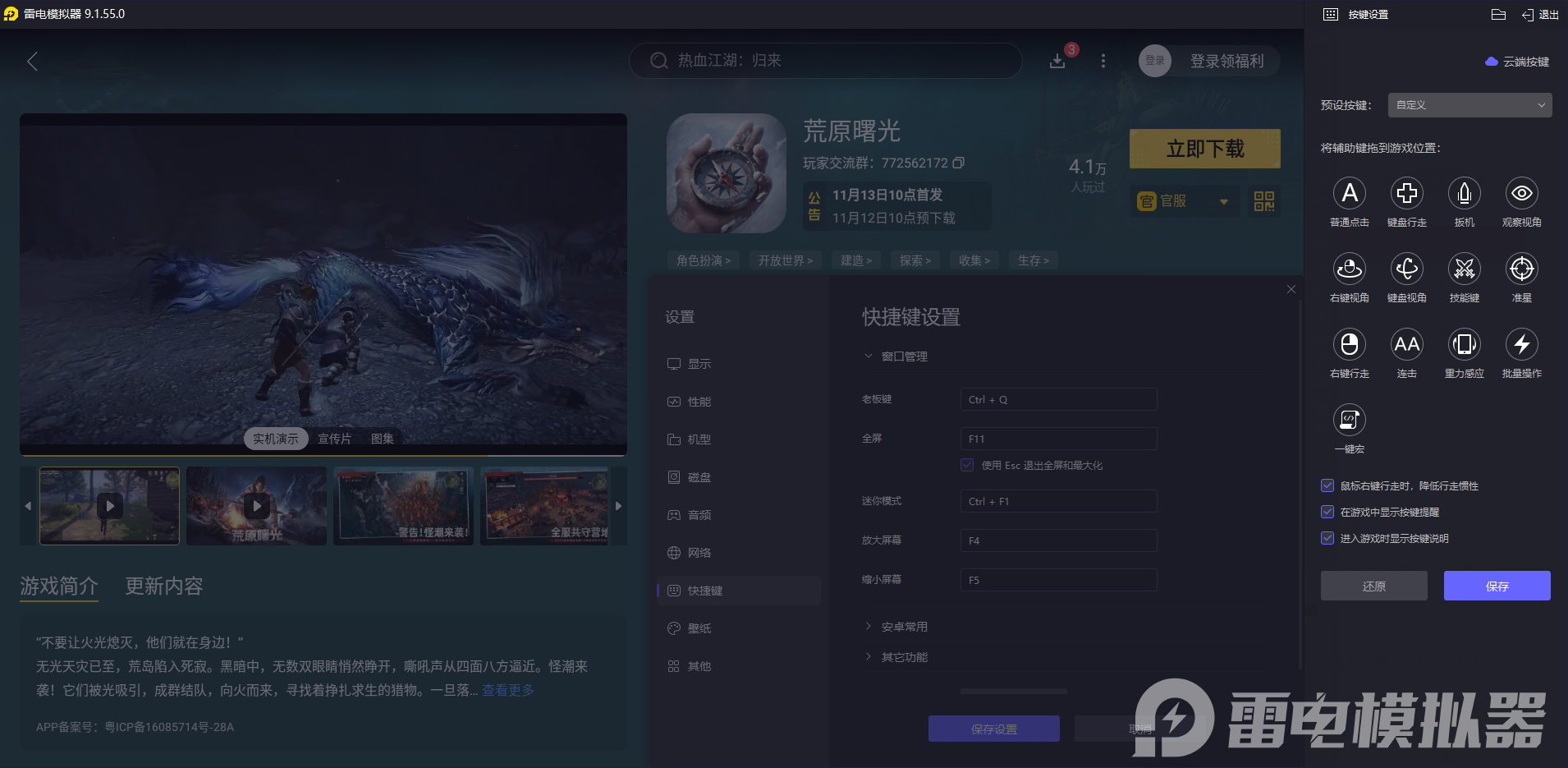Select the 扳机 trigger key icon
Image resolution: width=1568 pixels, height=768 pixels.
click(x=1464, y=194)
